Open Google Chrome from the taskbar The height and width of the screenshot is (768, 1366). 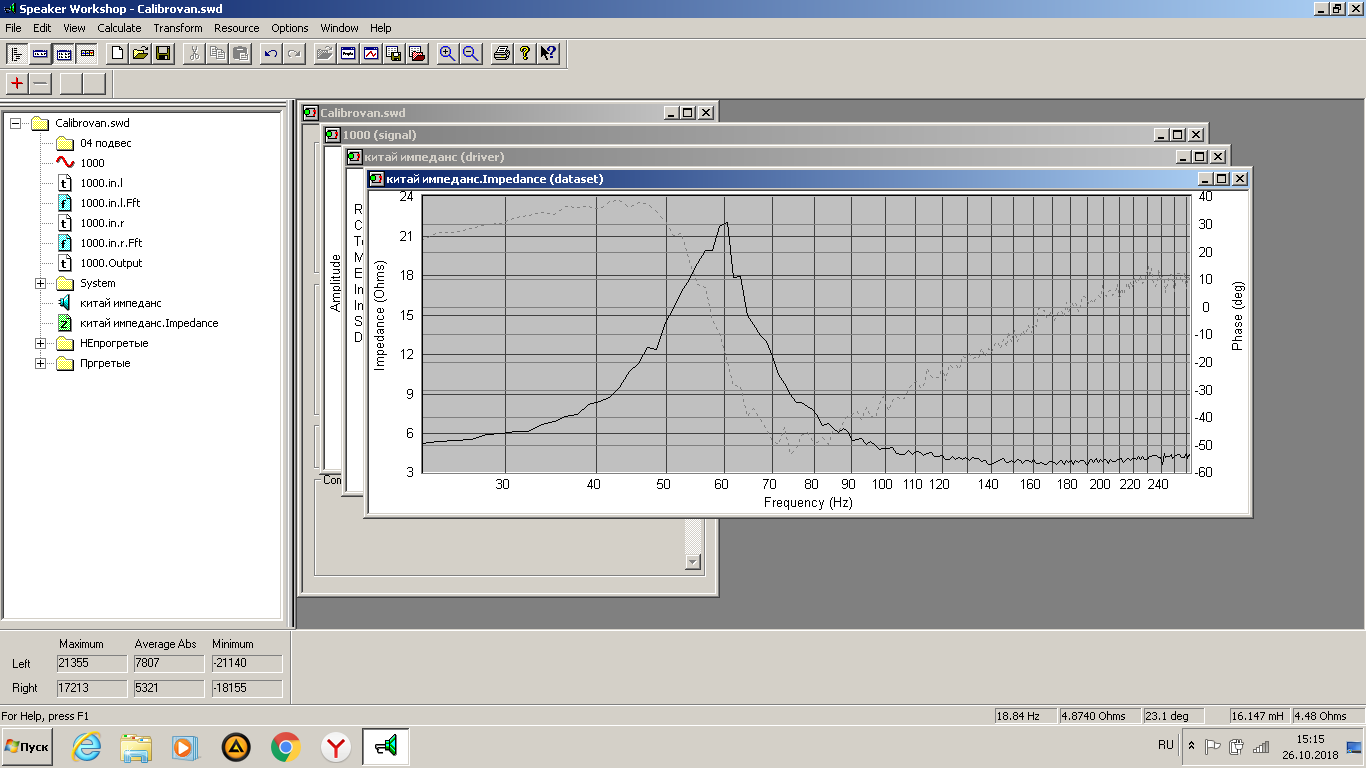[286, 746]
